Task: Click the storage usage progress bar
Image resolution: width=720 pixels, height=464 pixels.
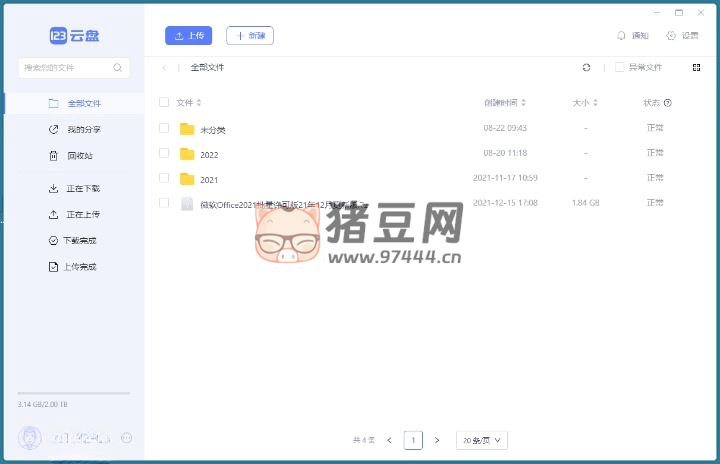Action: (x=73, y=393)
